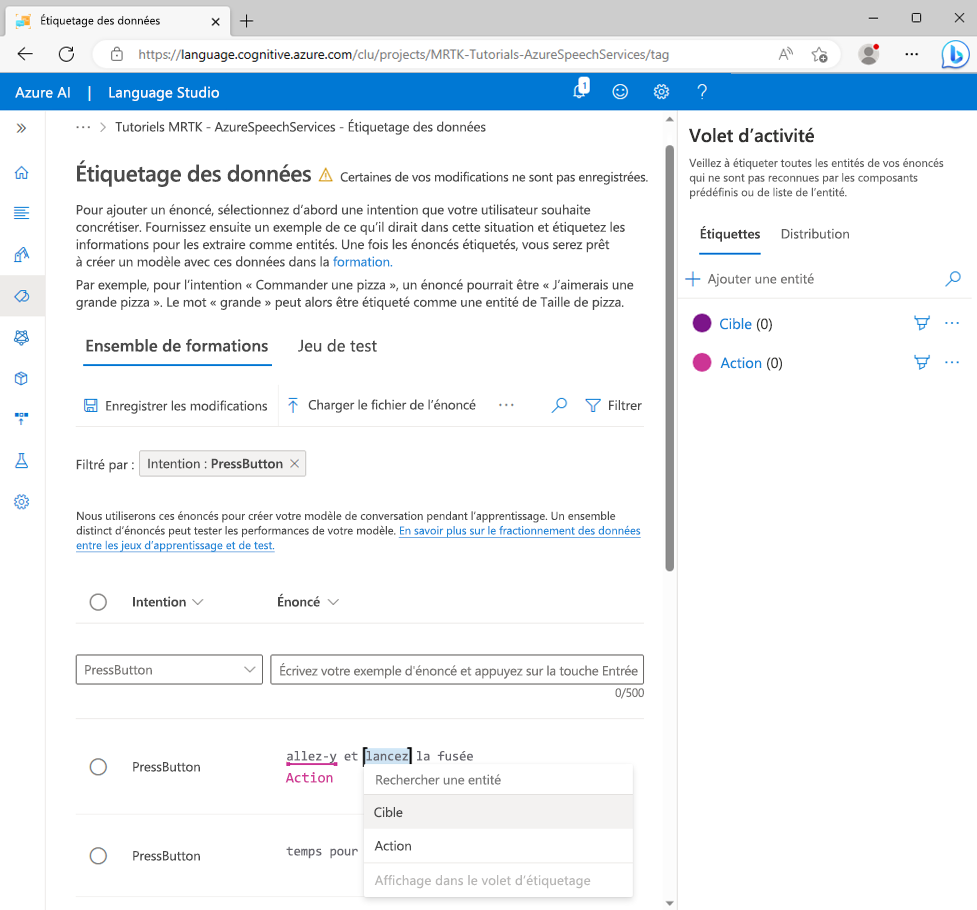This screenshot has width=977, height=910.
Task: Open the test flask sidebar icon
Action: [x=21, y=461]
